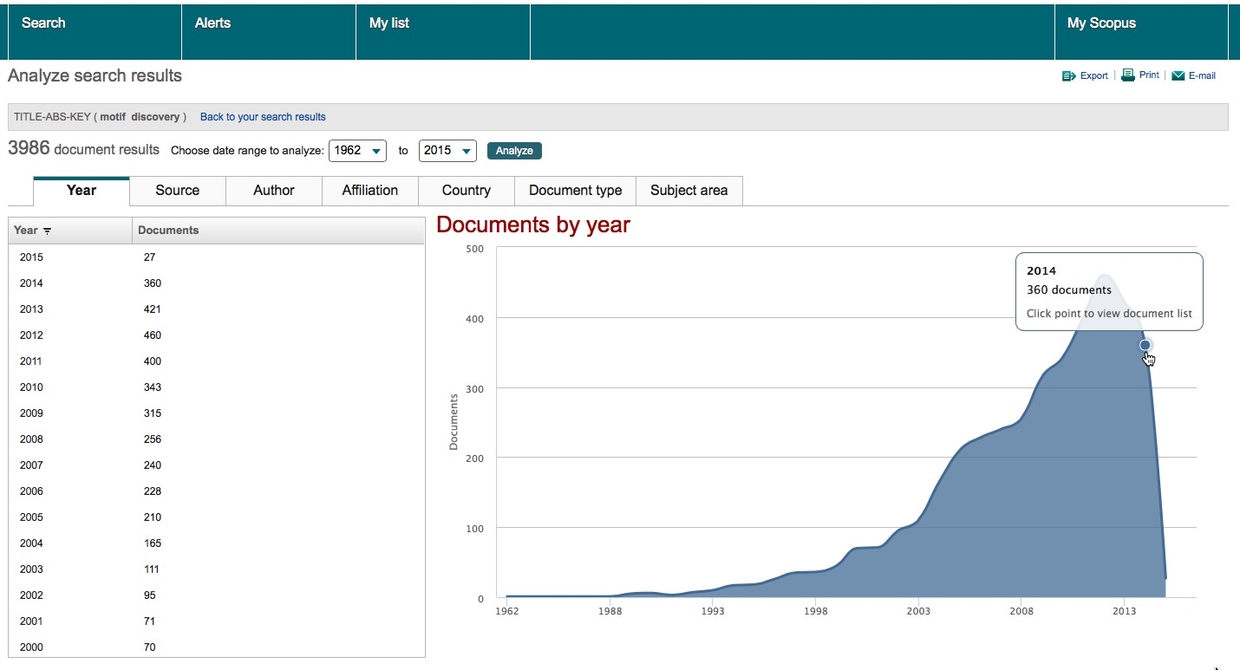Click the Print link text

pyautogui.click(x=1149, y=75)
